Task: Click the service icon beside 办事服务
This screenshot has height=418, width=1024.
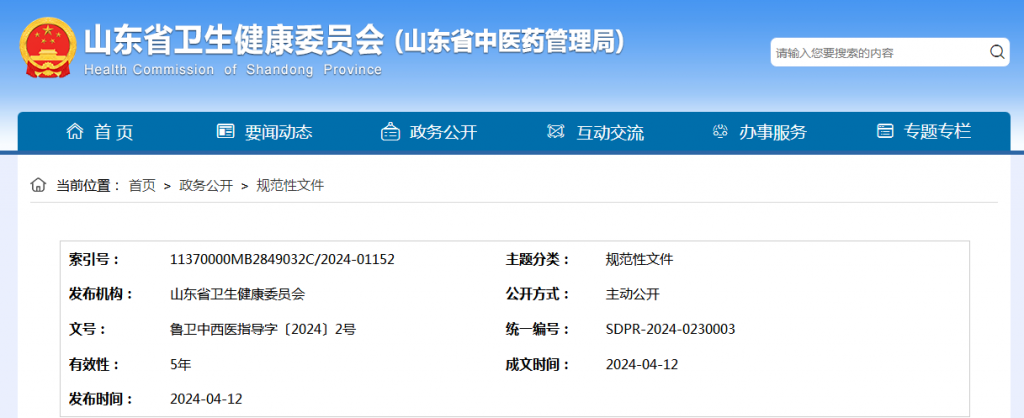Action: pyautogui.click(x=720, y=132)
